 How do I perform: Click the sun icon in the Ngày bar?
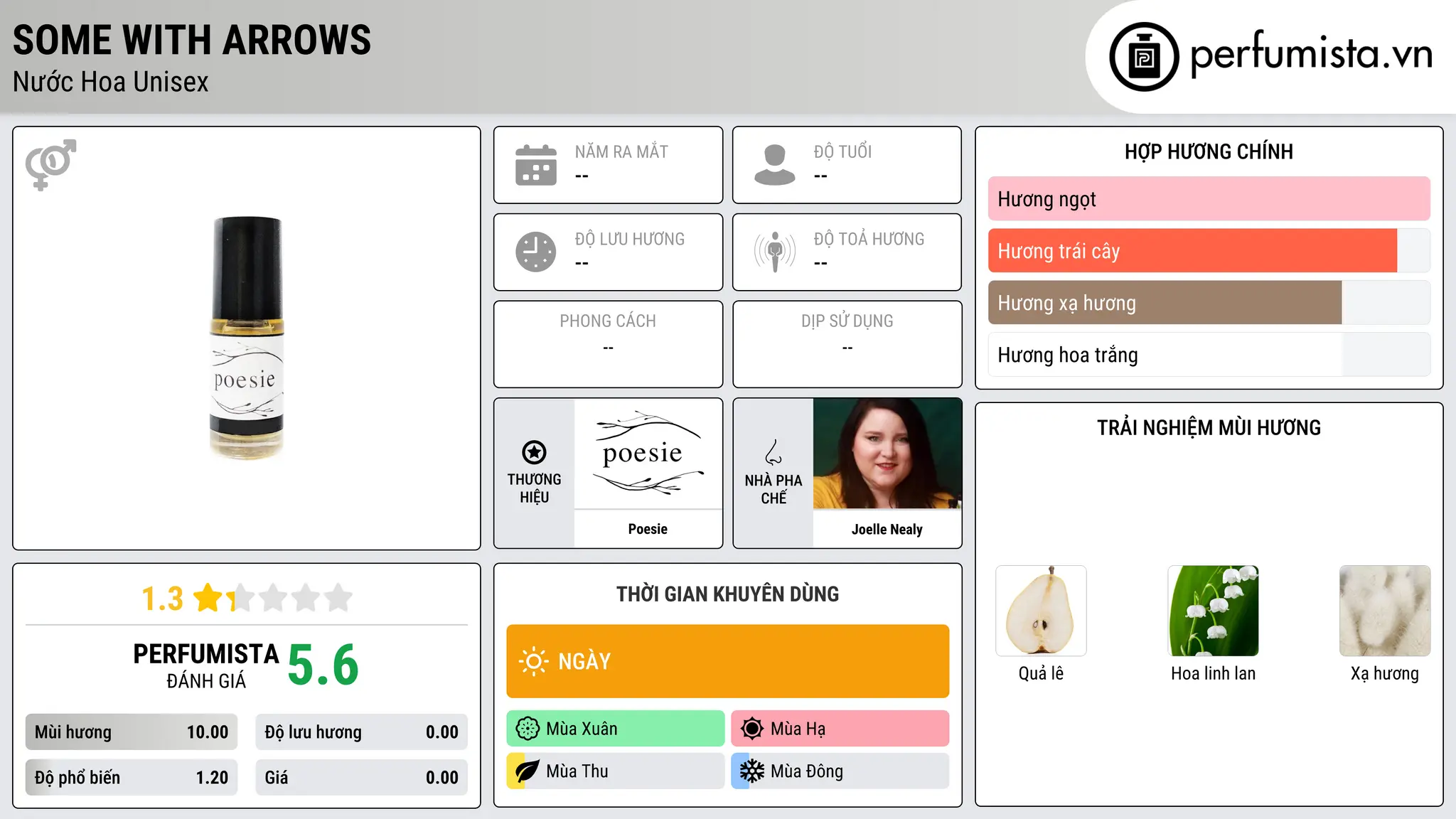click(x=534, y=661)
